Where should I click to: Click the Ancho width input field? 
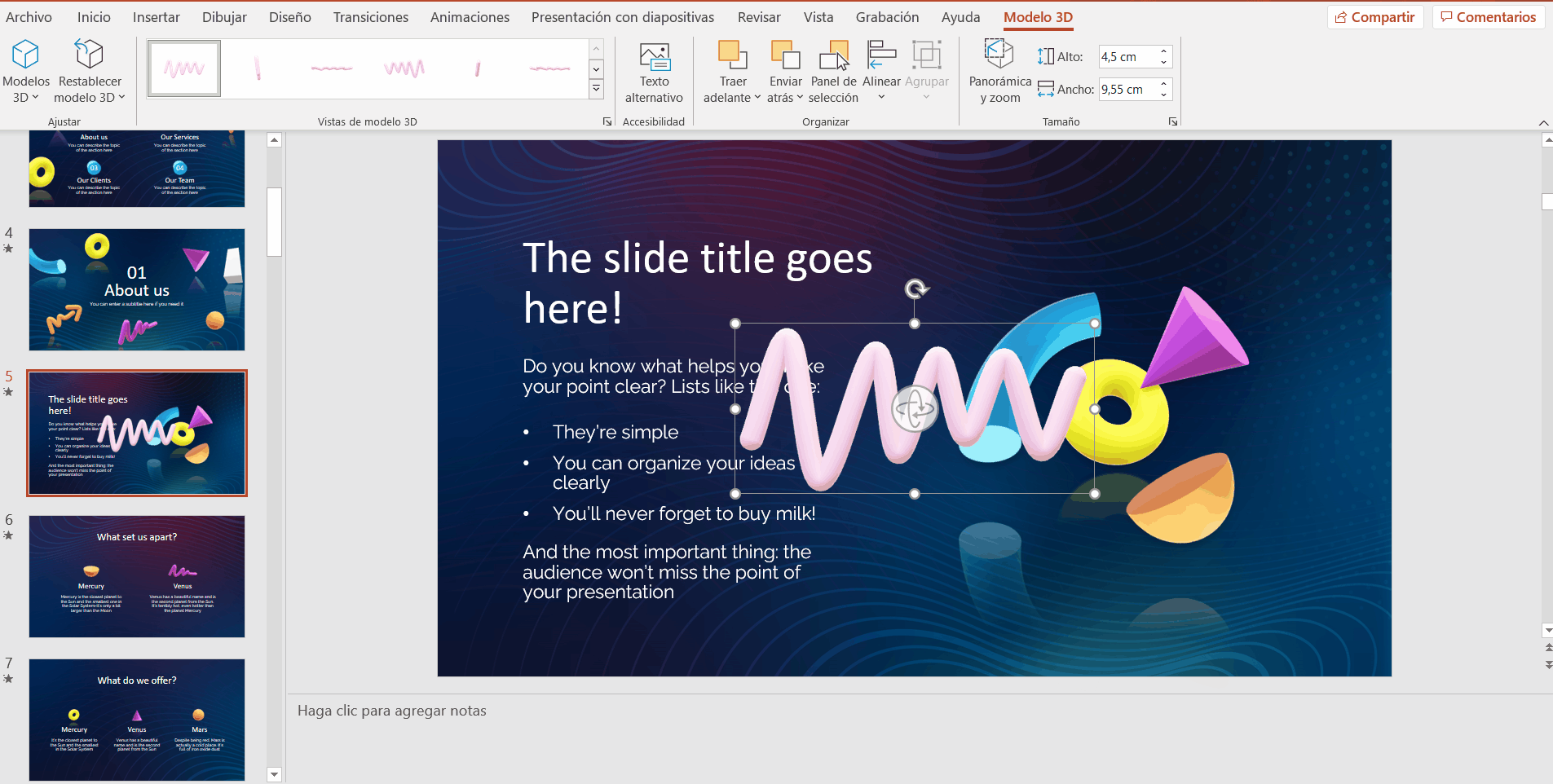pos(1127,90)
